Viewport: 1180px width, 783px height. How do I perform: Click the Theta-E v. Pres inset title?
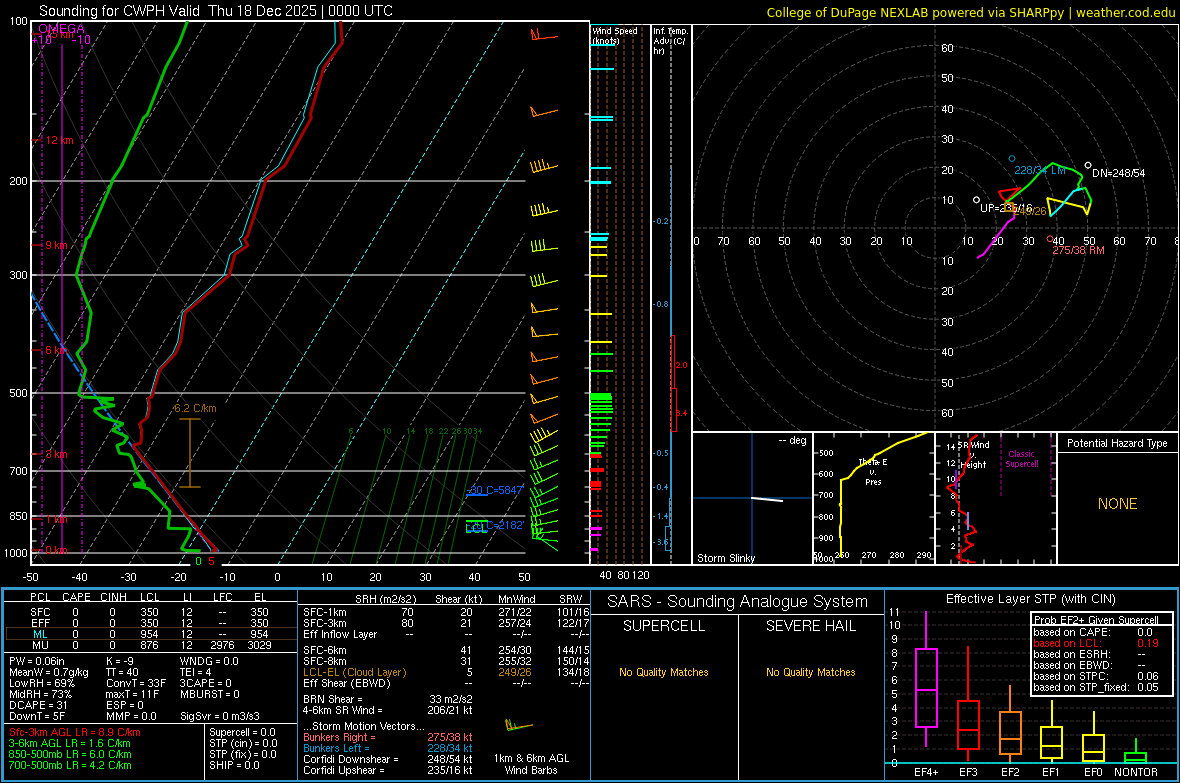coord(873,472)
